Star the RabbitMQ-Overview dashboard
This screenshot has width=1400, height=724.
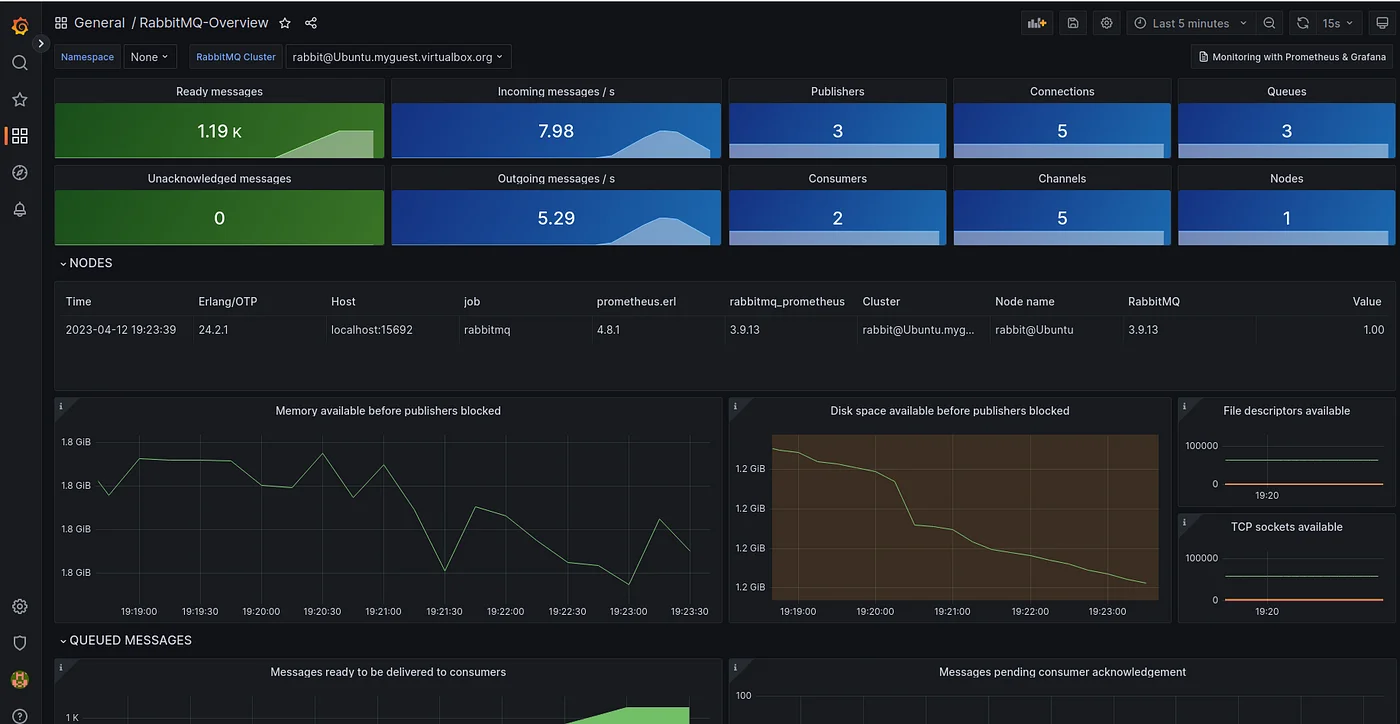285,23
